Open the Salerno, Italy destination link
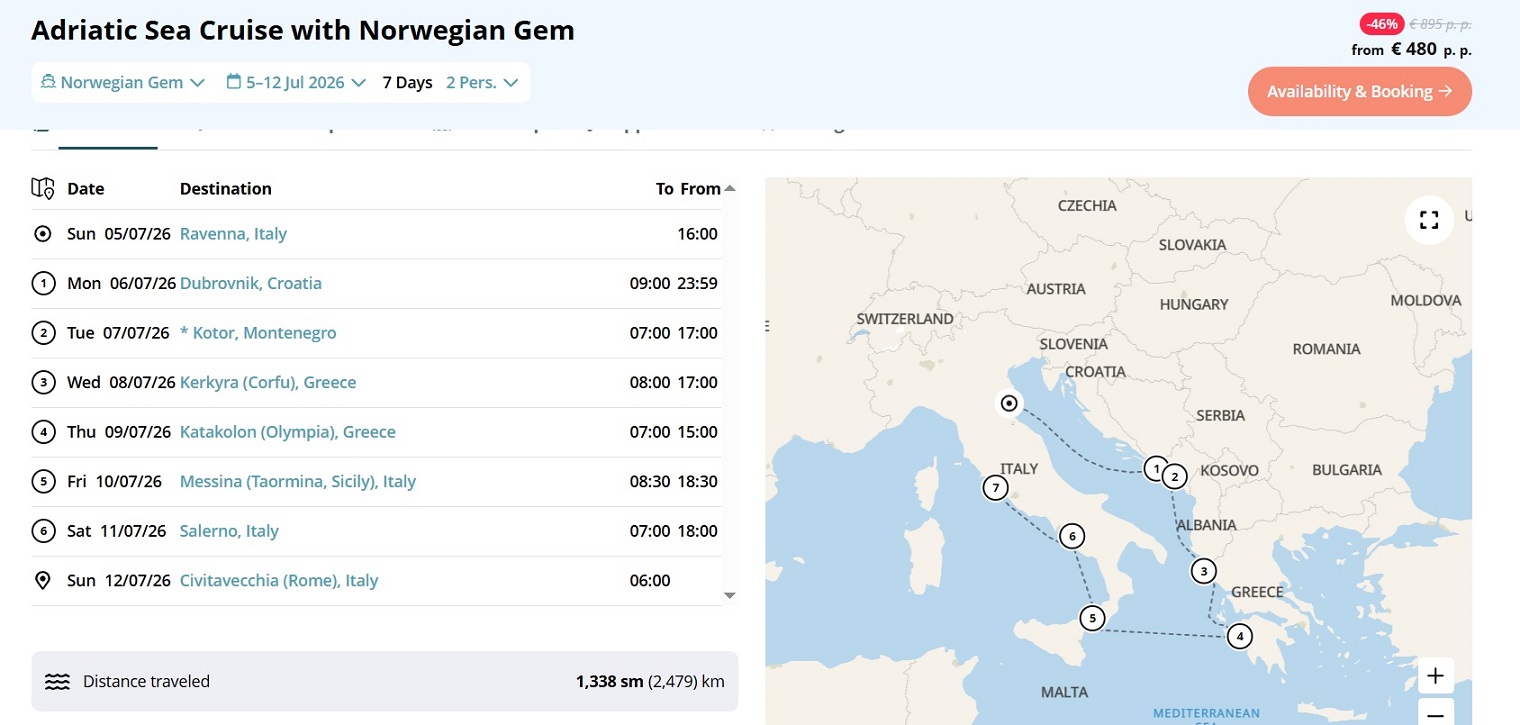 coord(229,531)
